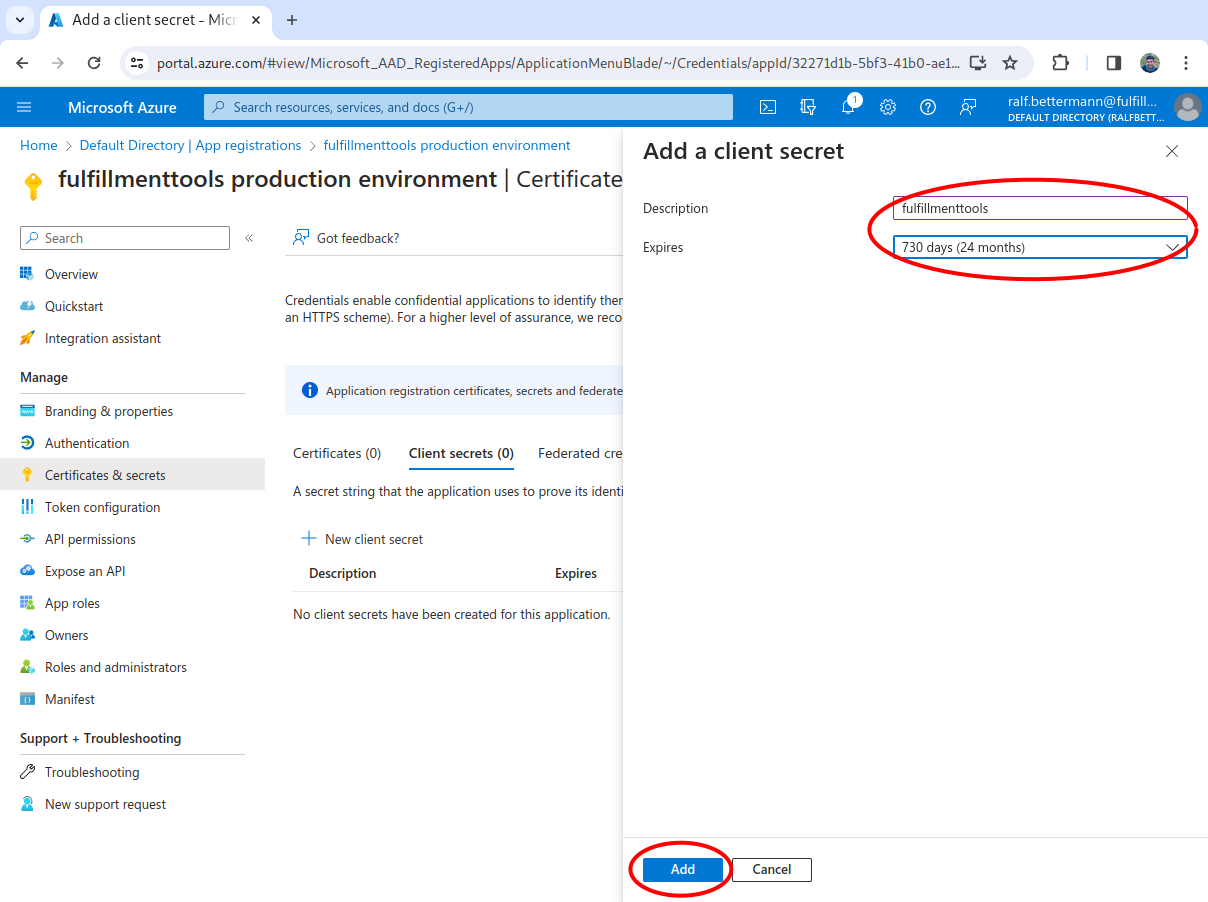Open the Expires dropdown showing 730 days
The height and width of the screenshot is (902, 1208).
point(1040,247)
